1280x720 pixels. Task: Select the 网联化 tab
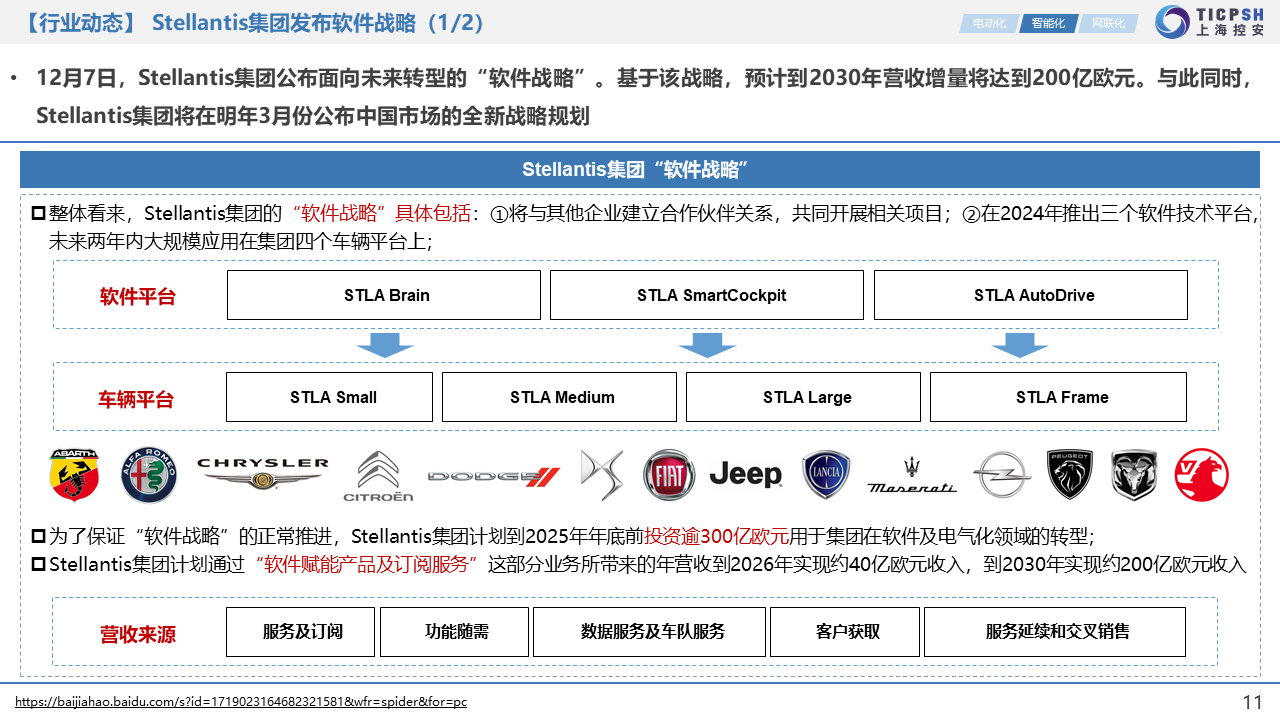coord(1108,23)
